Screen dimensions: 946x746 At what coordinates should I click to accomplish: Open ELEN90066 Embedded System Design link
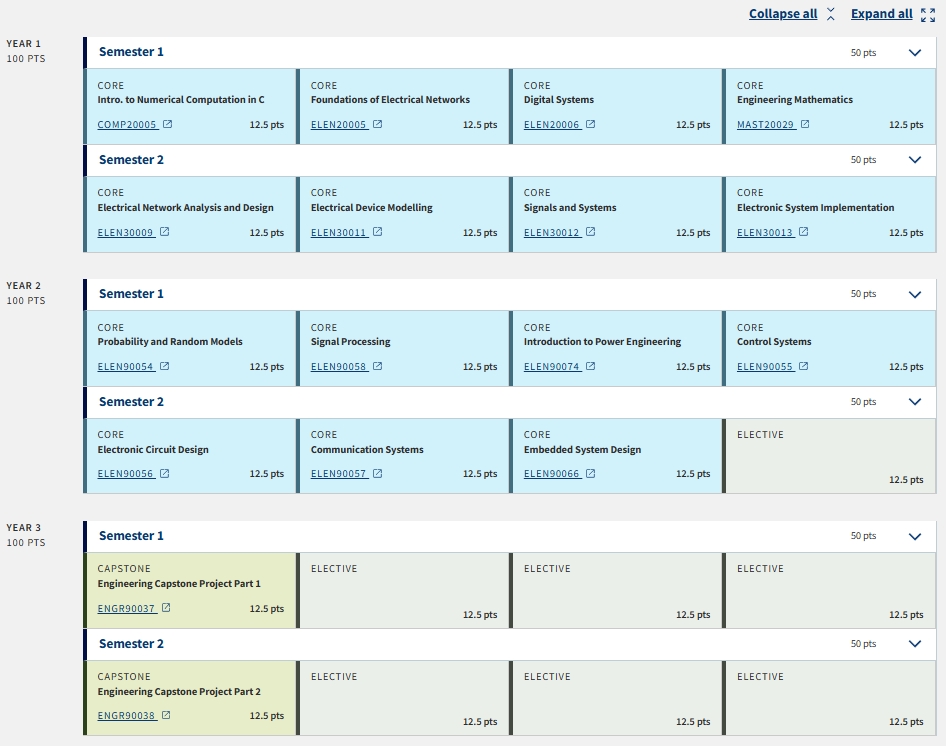tap(552, 474)
